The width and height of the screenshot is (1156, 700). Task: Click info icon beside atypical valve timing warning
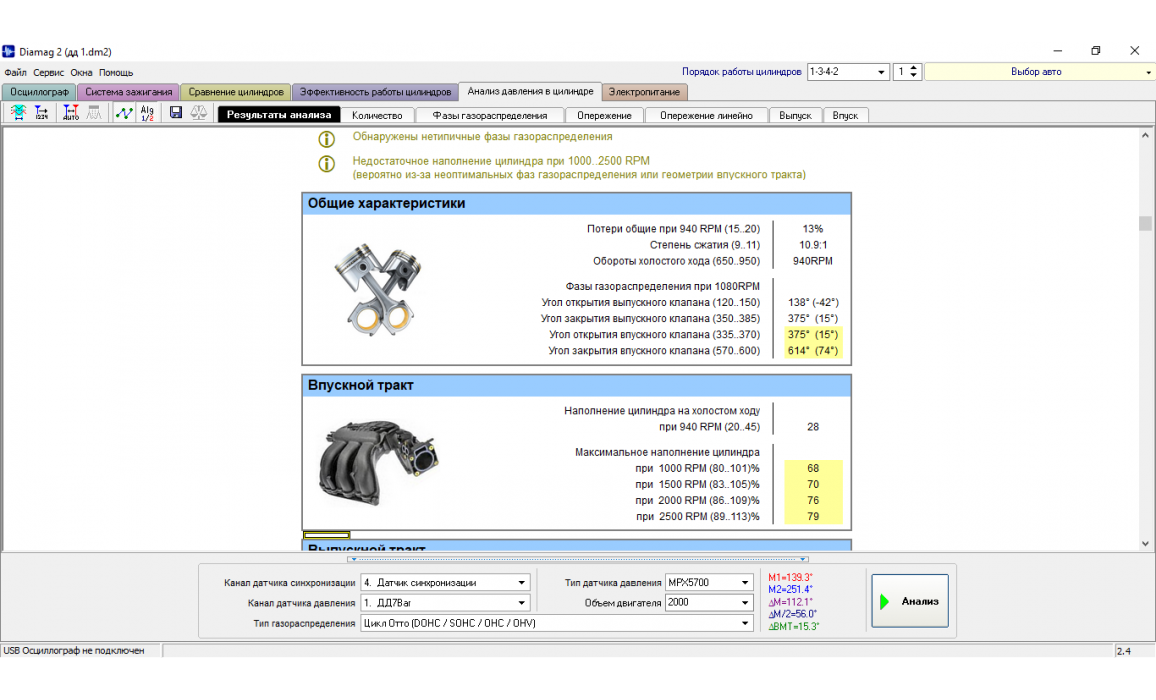click(326, 139)
